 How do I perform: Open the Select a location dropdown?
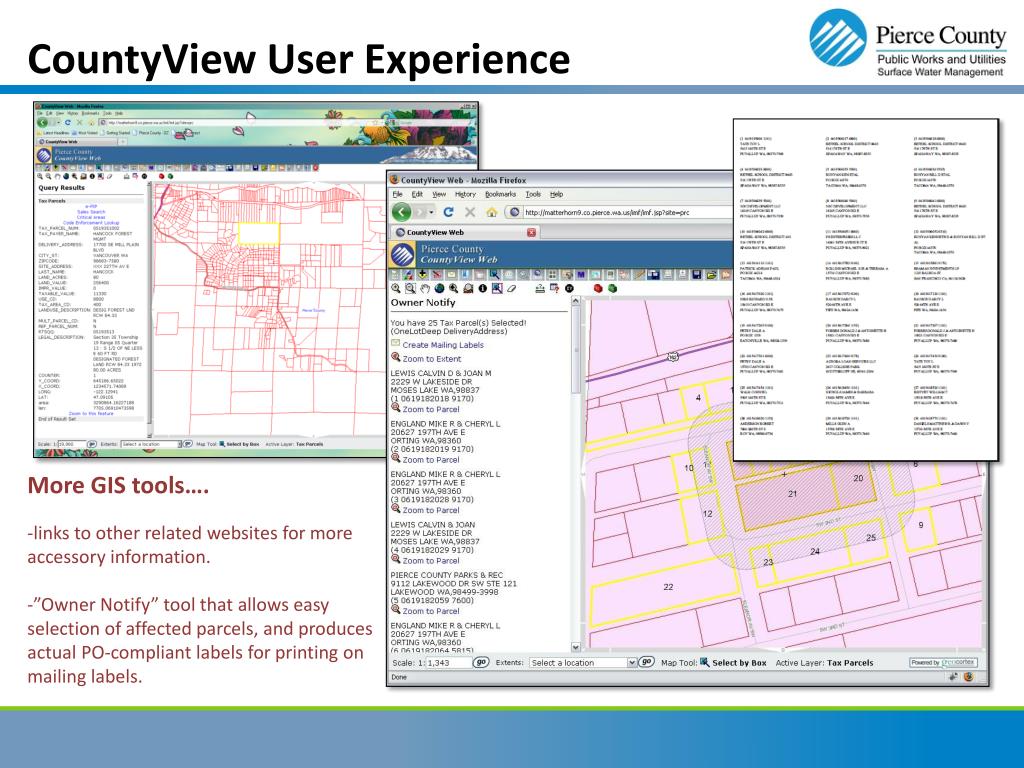(x=583, y=662)
